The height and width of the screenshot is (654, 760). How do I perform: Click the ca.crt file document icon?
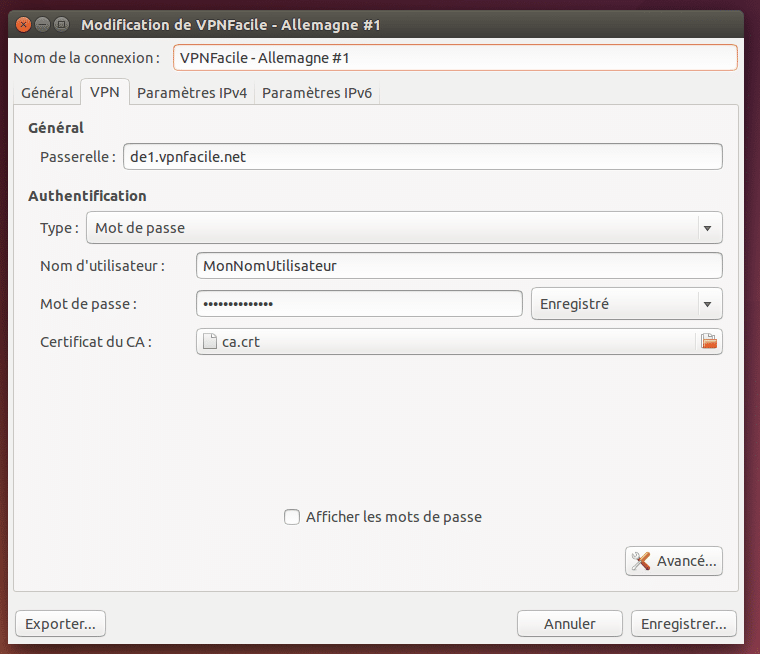[x=210, y=341]
